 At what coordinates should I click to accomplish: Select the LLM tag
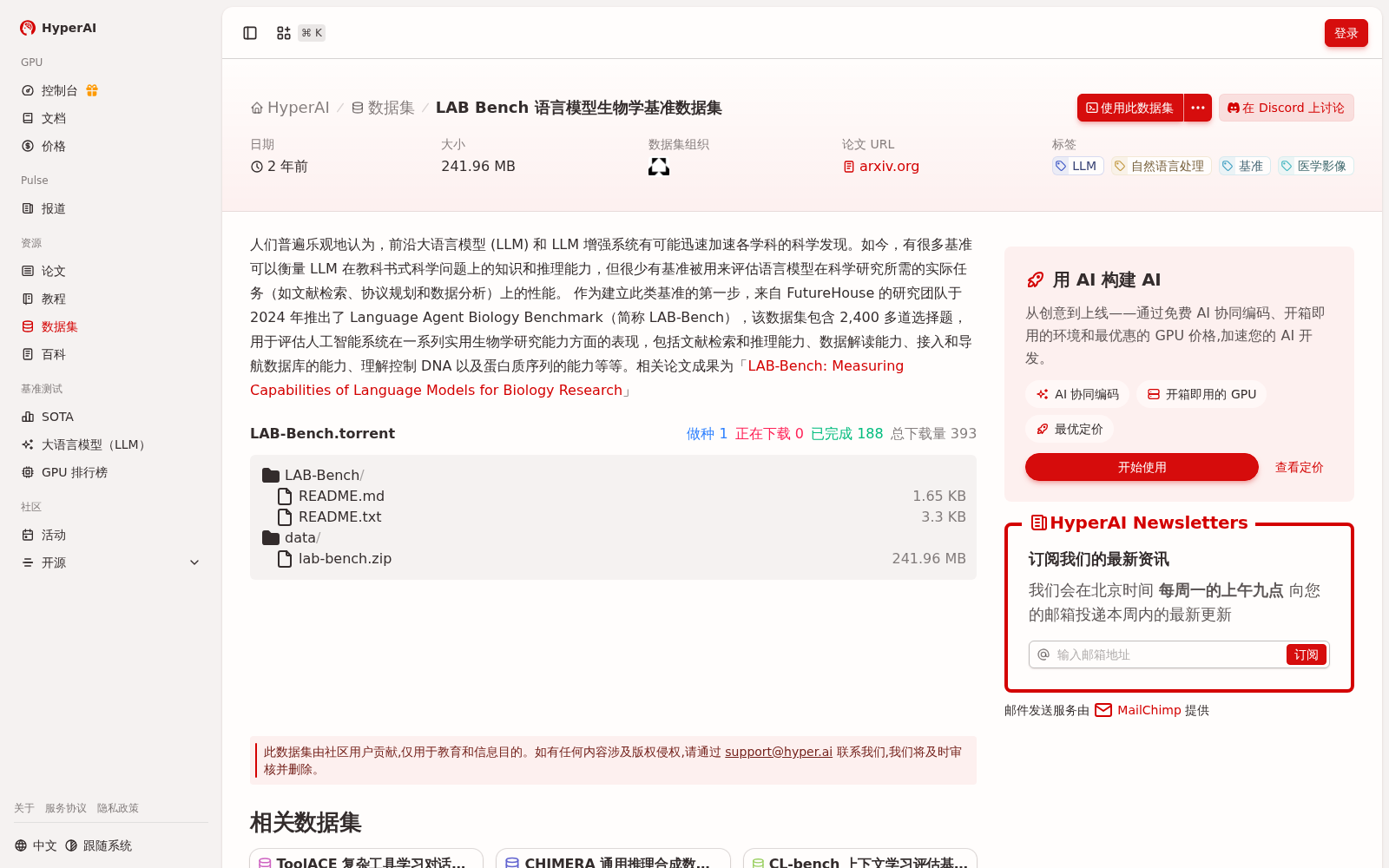(1078, 166)
